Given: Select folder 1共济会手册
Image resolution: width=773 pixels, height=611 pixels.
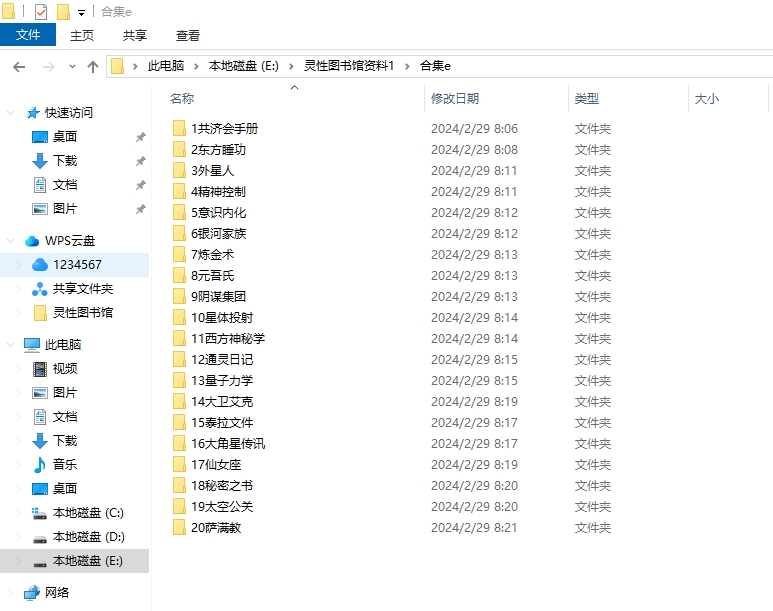Looking at the screenshot, I should pyautogui.click(x=224, y=129).
